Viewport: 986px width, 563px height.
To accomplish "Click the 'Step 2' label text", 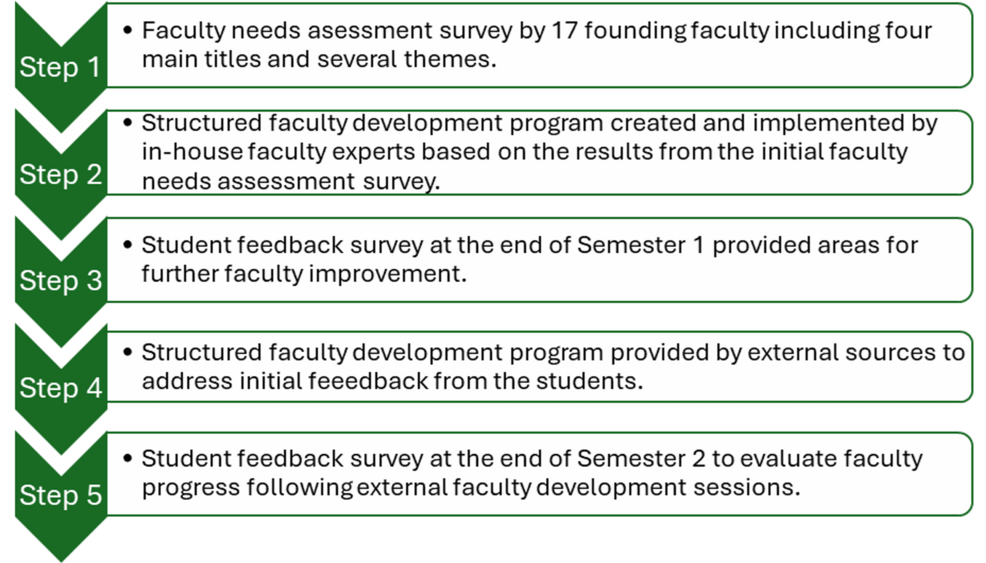I will (60, 175).
